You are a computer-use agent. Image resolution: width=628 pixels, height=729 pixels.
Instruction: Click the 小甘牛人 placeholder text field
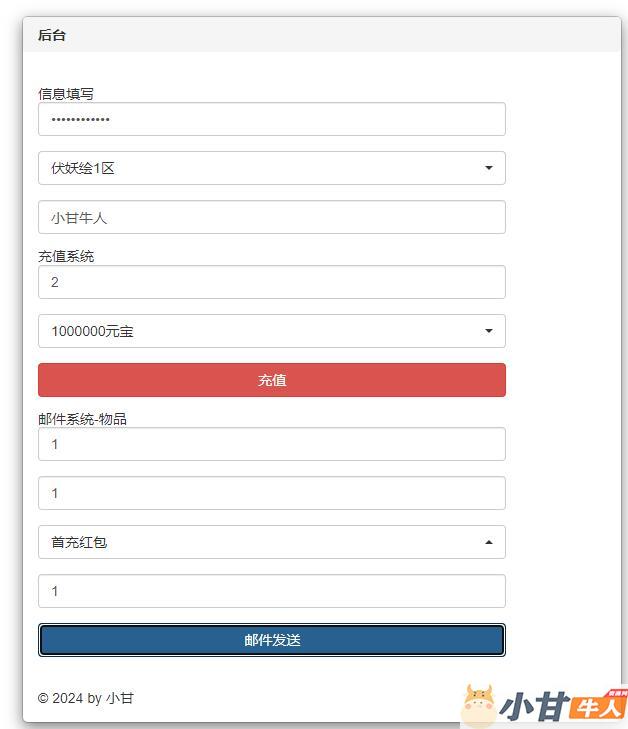[271, 217]
